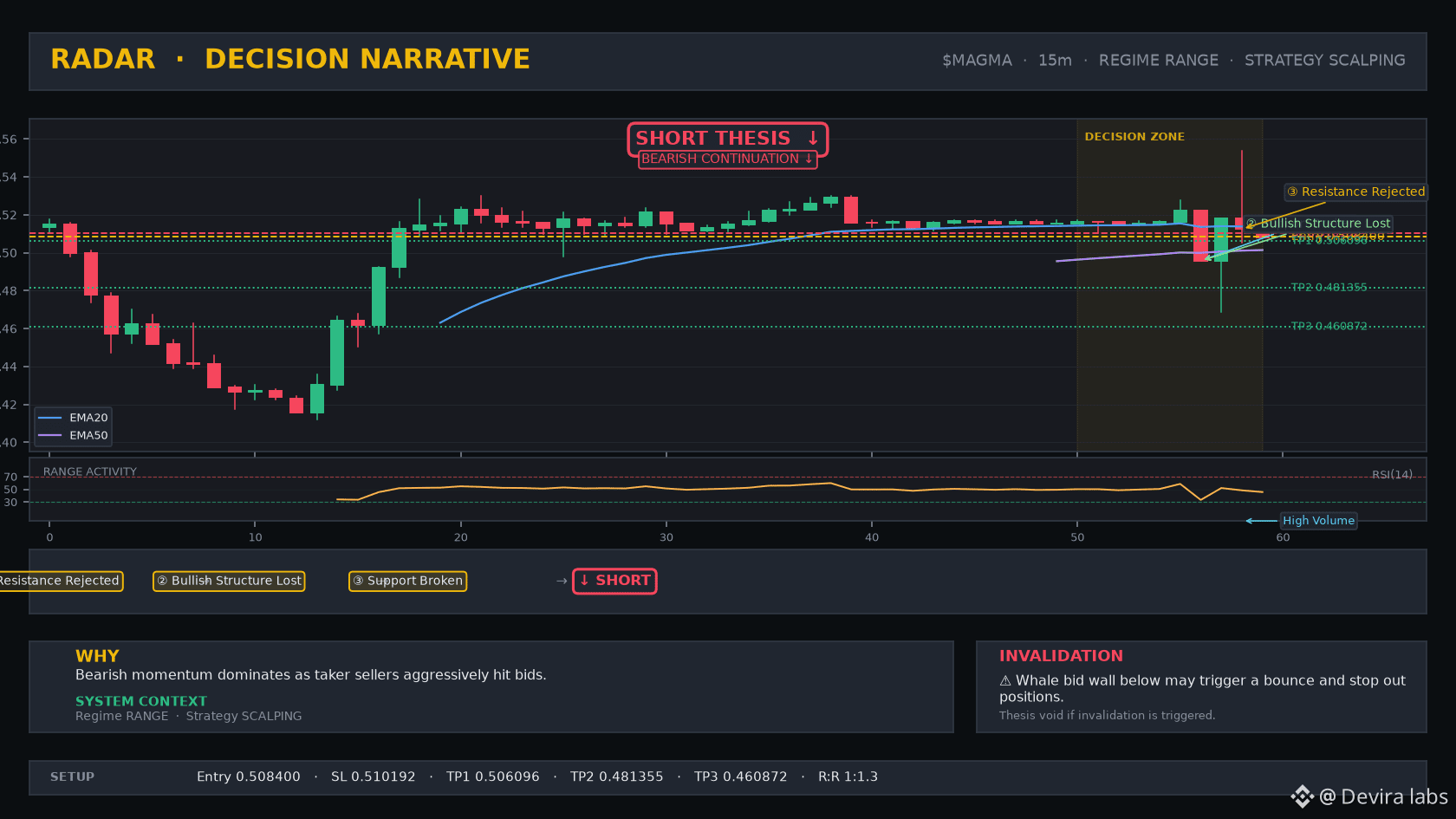Click the thesis void note
Viewport: 1456px width, 819px height.
pyautogui.click(x=1107, y=715)
